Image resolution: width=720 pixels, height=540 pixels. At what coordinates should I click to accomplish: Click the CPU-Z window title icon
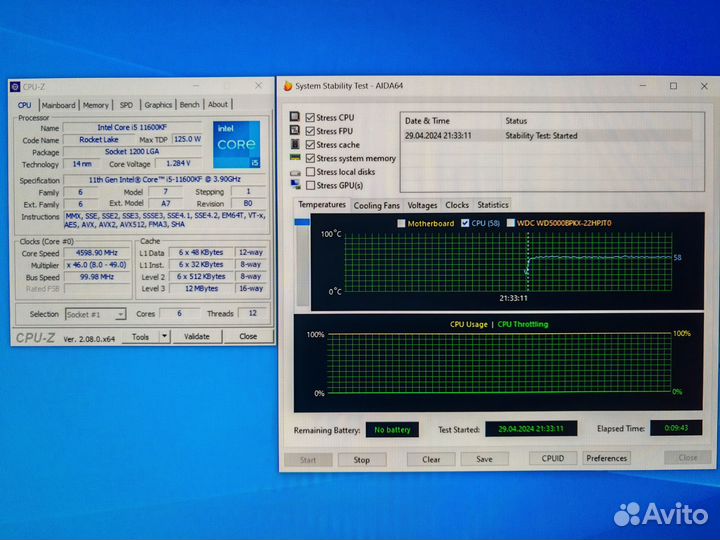point(15,86)
